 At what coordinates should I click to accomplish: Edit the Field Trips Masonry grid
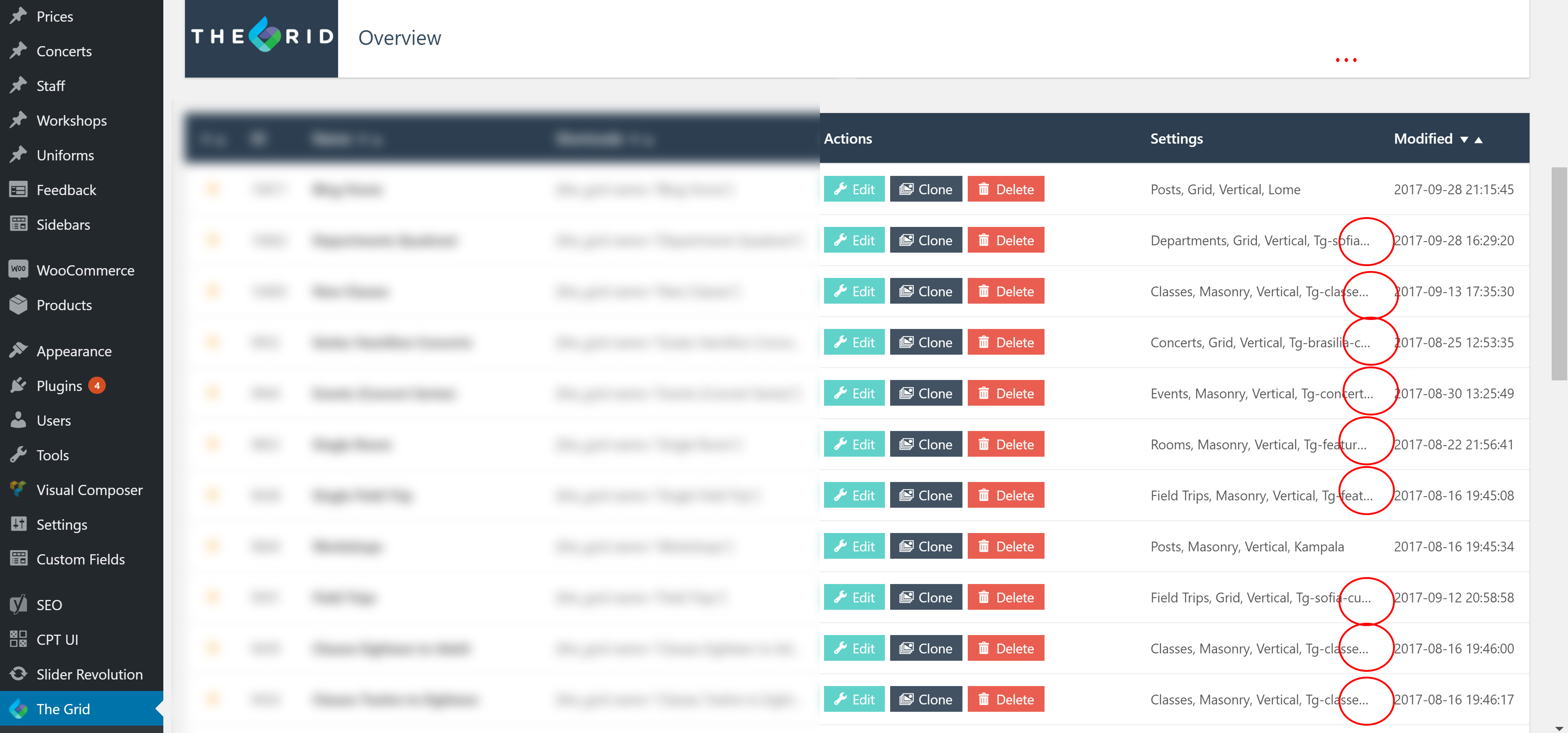coord(854,496)
